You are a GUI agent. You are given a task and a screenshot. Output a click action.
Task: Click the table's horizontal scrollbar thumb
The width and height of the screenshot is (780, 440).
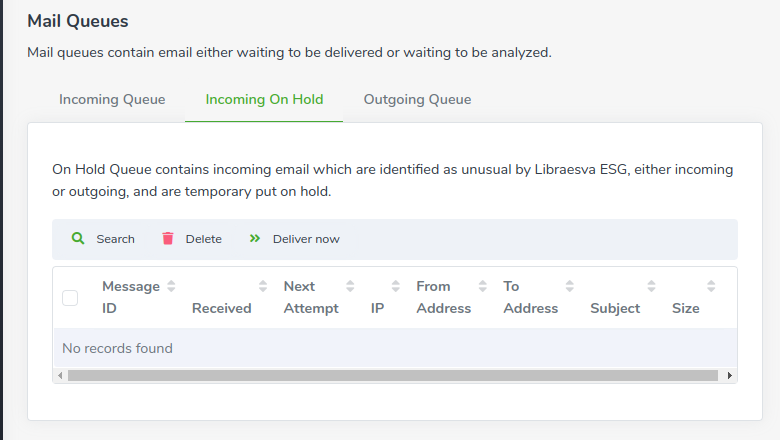pyautogui.click(x=393, y=375)
